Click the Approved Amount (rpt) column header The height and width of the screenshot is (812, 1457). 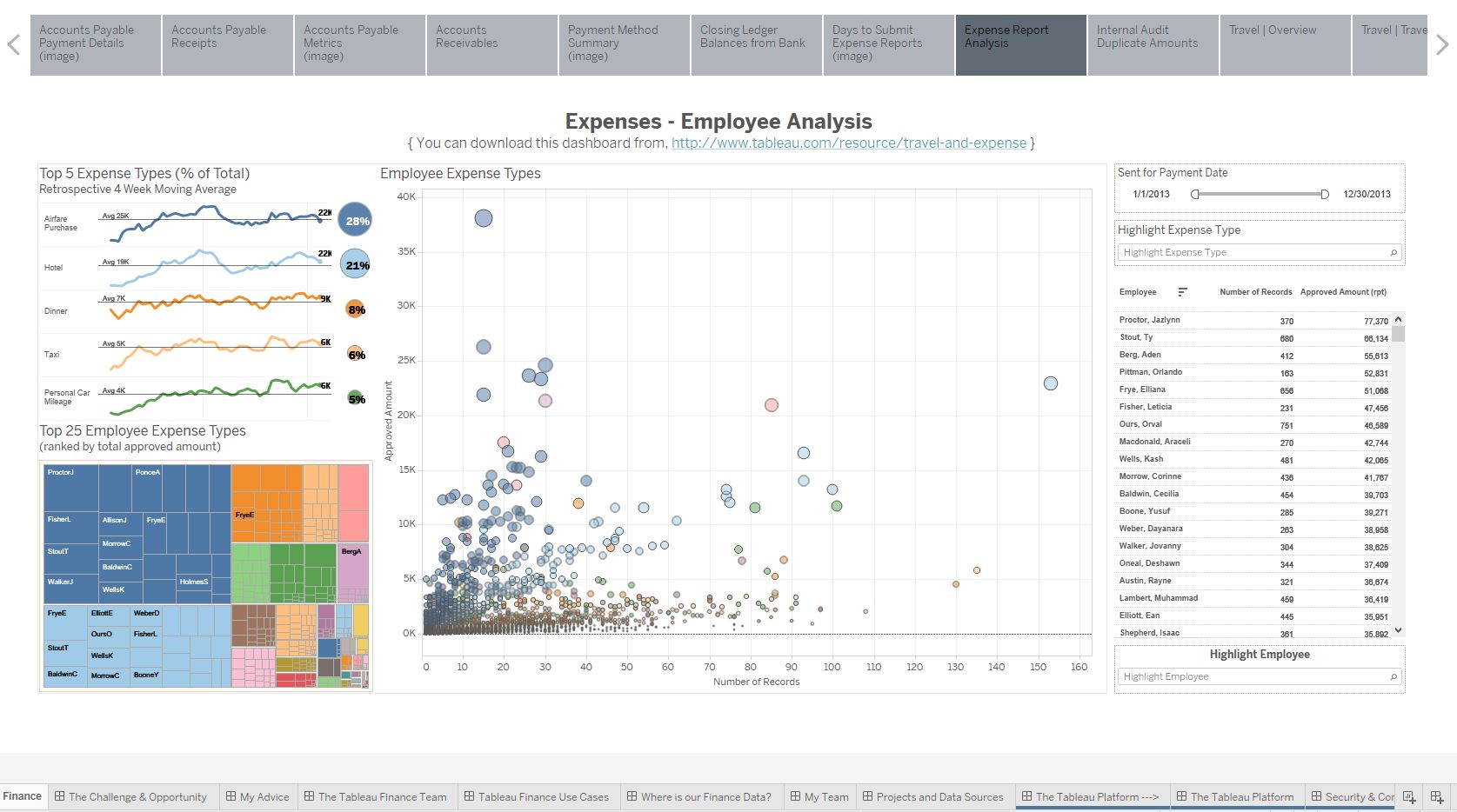point(1343,292)
